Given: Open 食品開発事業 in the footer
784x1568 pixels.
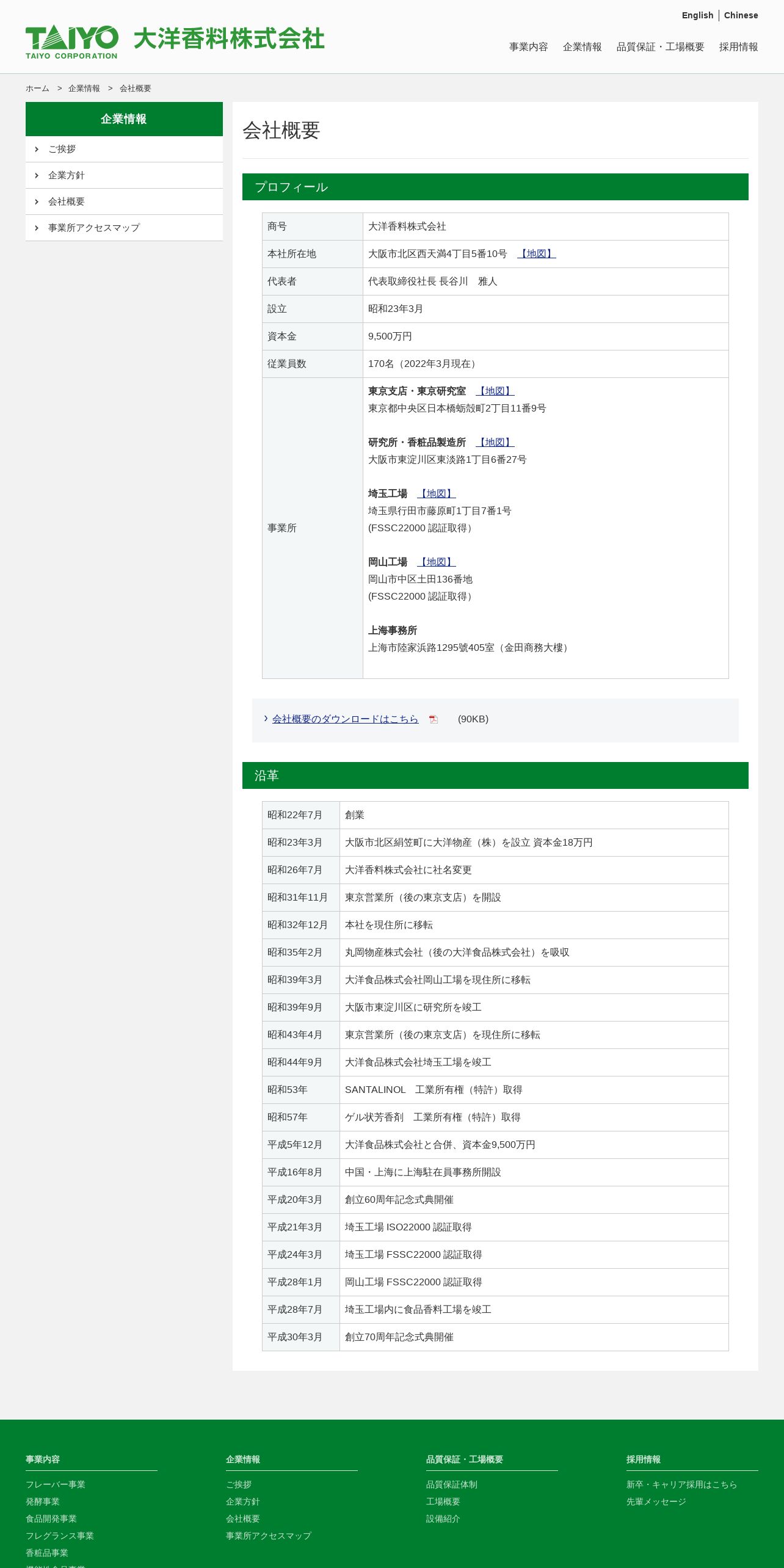Looking at the screenshot, I should point(51,1519).
